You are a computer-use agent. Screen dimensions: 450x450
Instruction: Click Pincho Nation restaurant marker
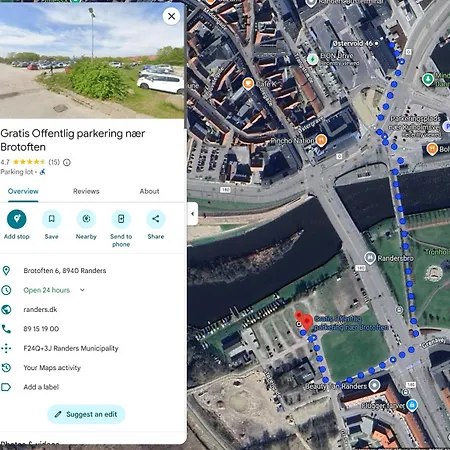pos(321,140)
